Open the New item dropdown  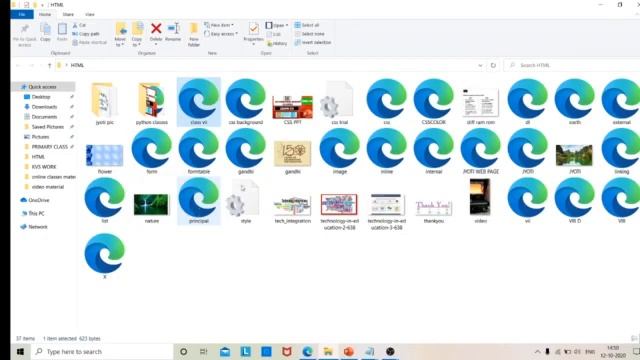[x=219, y=25]
